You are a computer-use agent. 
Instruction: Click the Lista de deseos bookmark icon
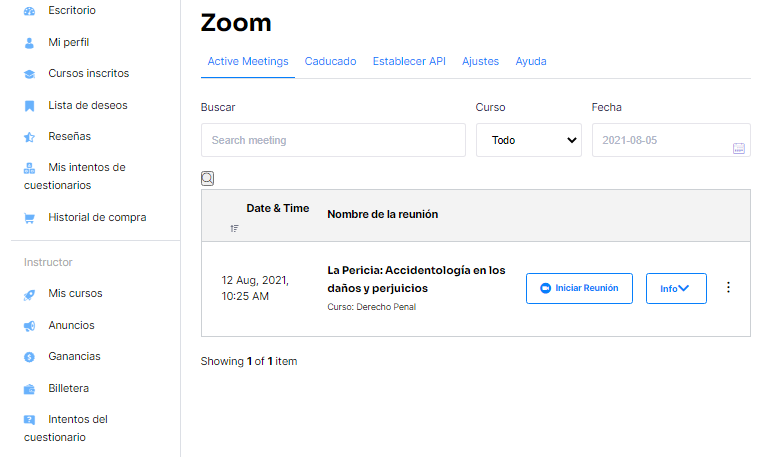[x=29, y=106]
